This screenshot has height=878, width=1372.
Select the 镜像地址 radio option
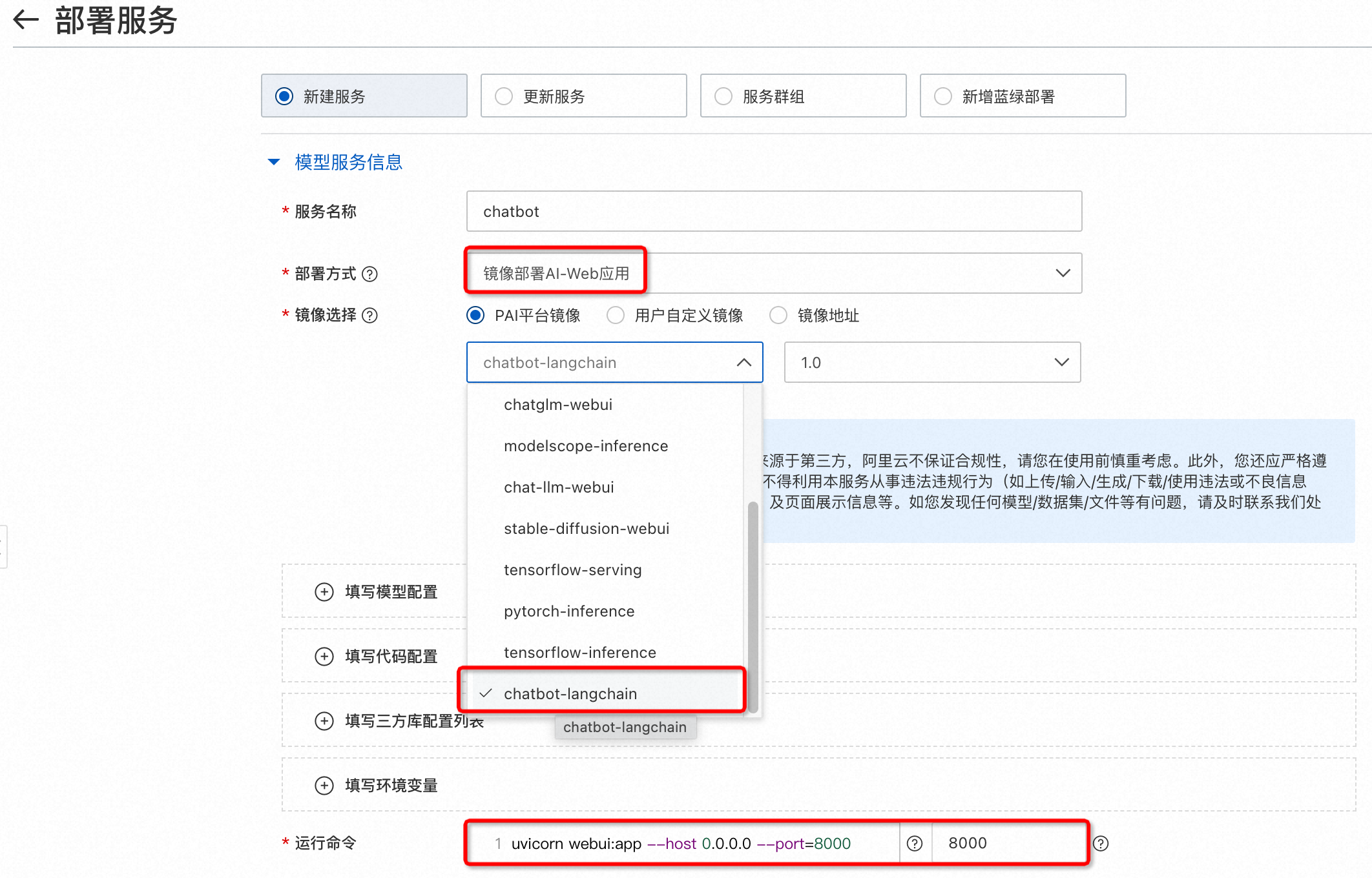click(778, 315)
